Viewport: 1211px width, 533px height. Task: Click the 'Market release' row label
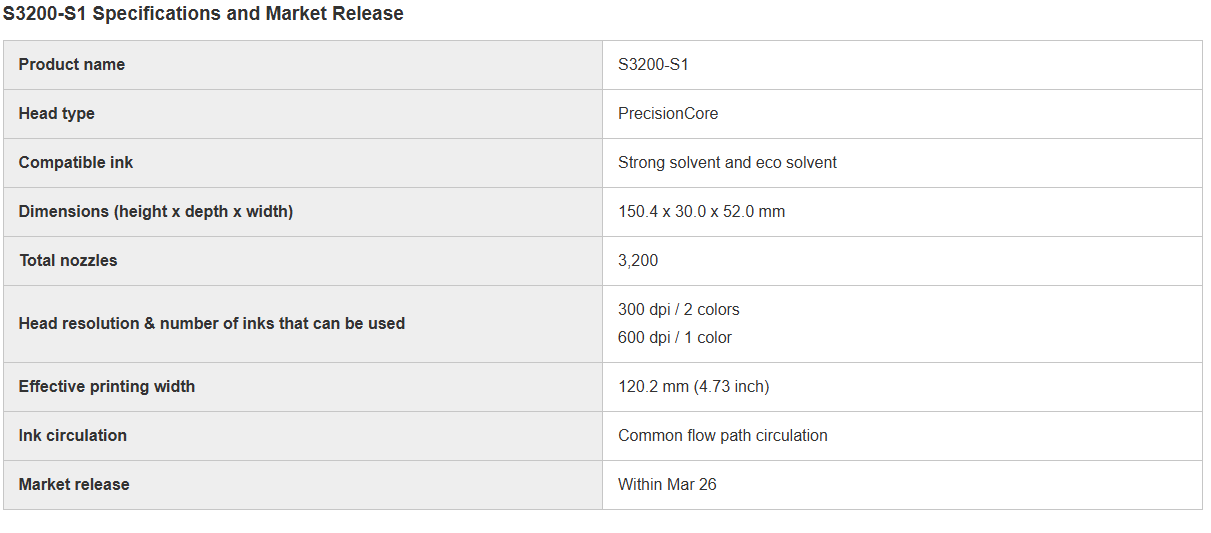pyautogui.click(x=74, y=485)
